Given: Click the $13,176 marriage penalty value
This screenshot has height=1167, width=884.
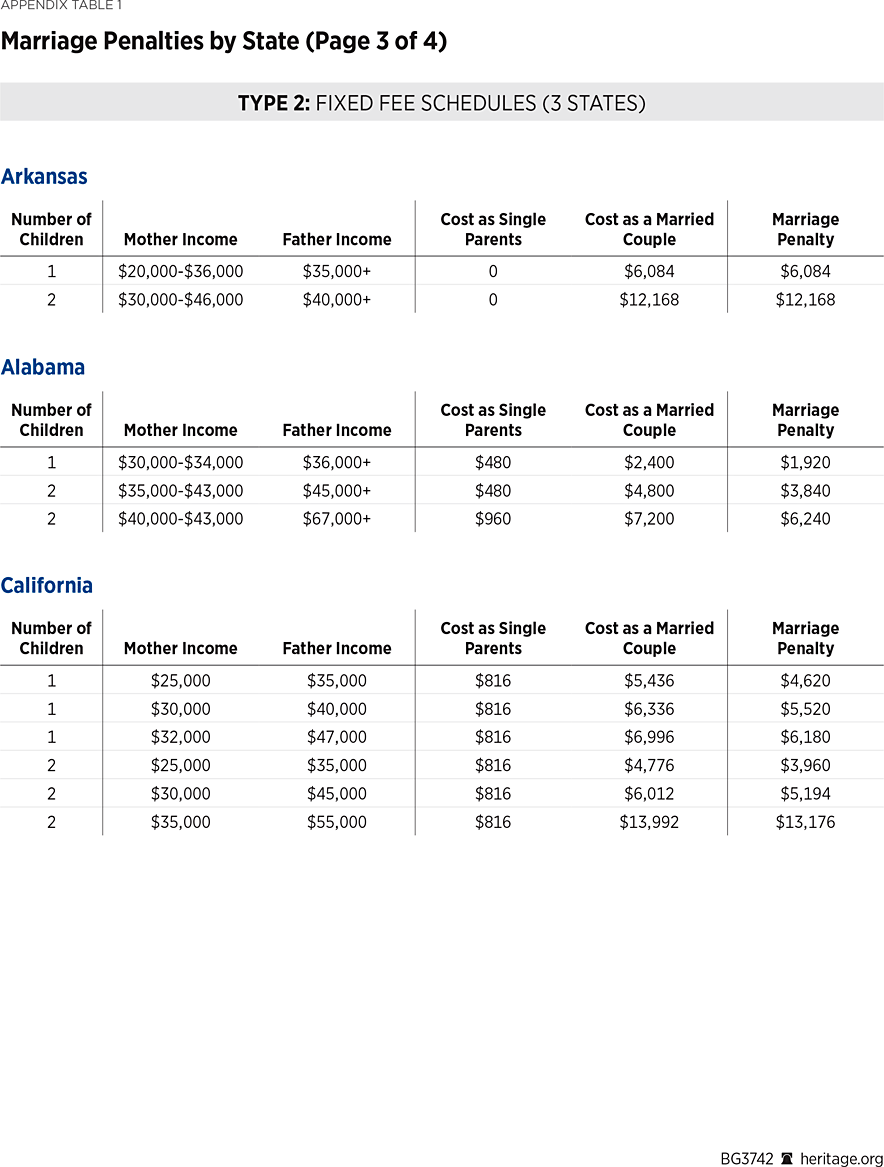Looking at the screenshot, I should coord(805,822).
